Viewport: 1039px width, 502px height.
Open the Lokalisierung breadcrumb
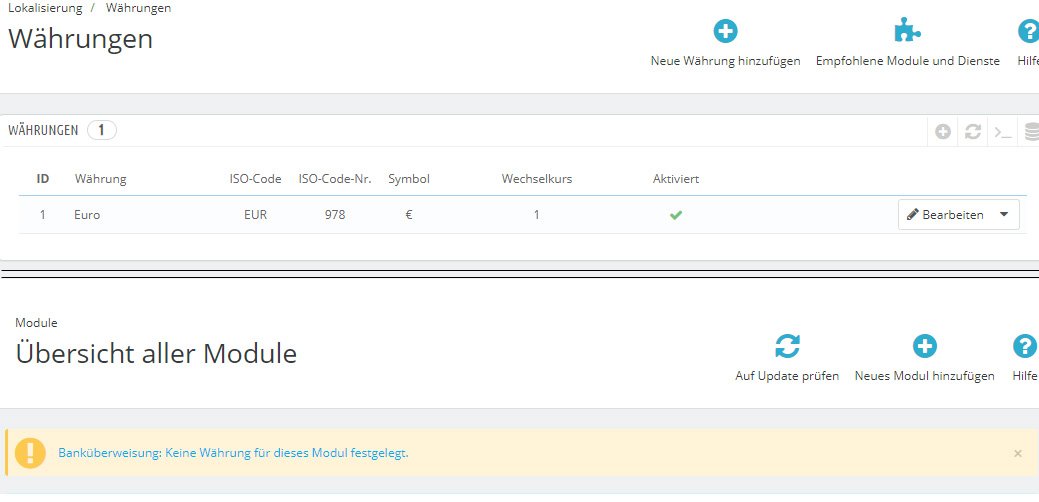click(45, 9)
